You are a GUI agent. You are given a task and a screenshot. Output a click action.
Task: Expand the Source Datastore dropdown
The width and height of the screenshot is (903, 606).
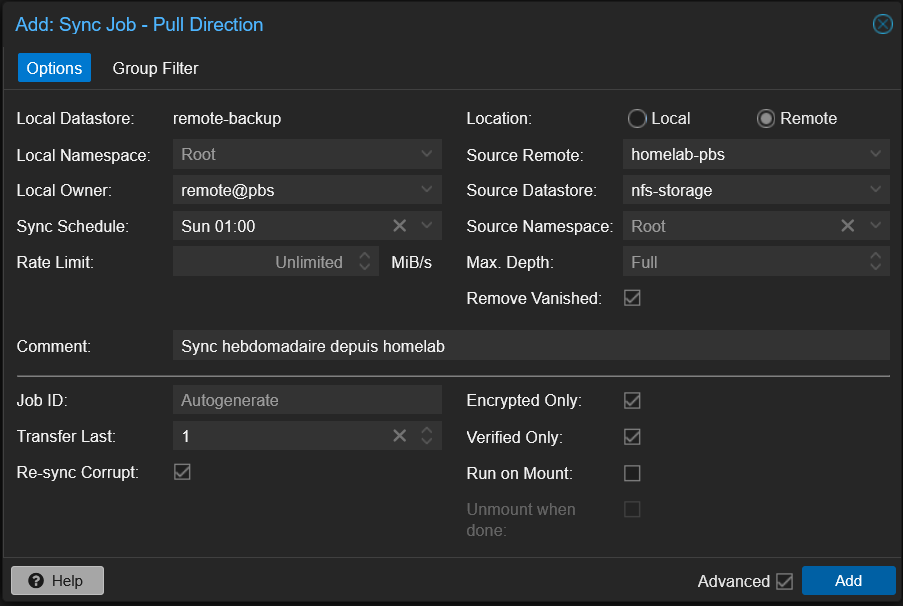[874, 190]
